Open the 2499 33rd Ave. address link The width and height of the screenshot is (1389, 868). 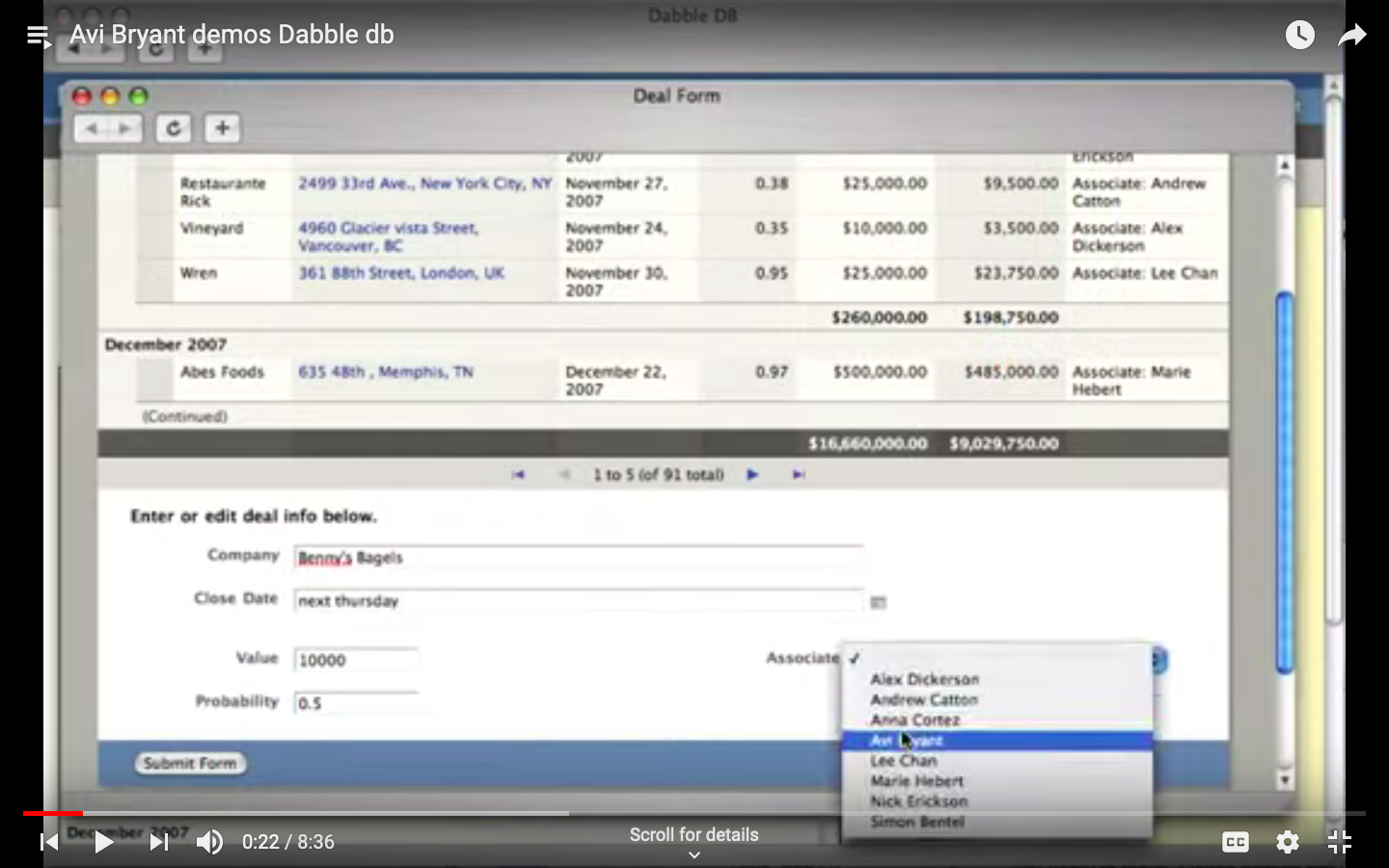coord(424,183)
